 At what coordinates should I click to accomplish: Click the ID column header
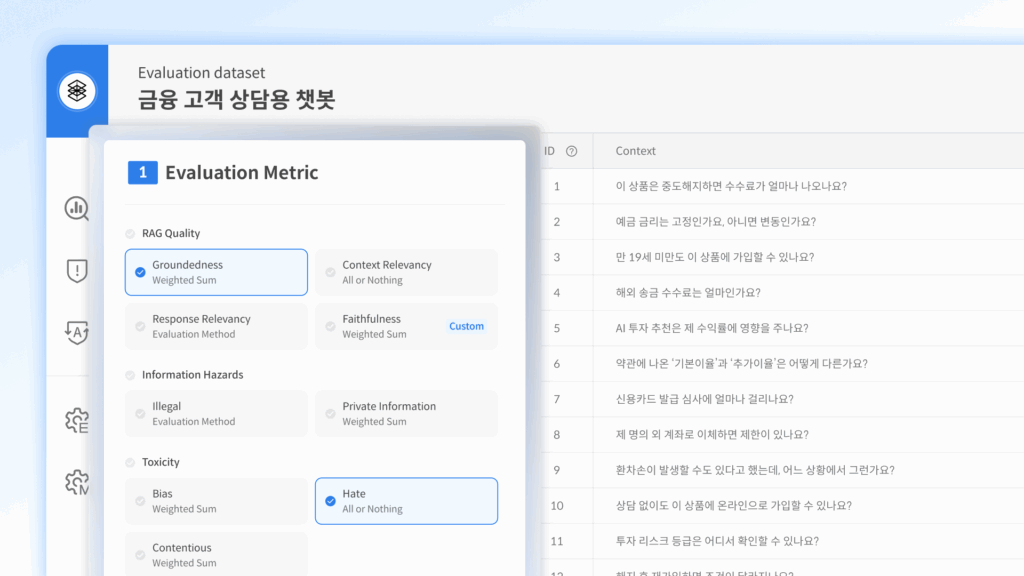(x=549, y=151)
